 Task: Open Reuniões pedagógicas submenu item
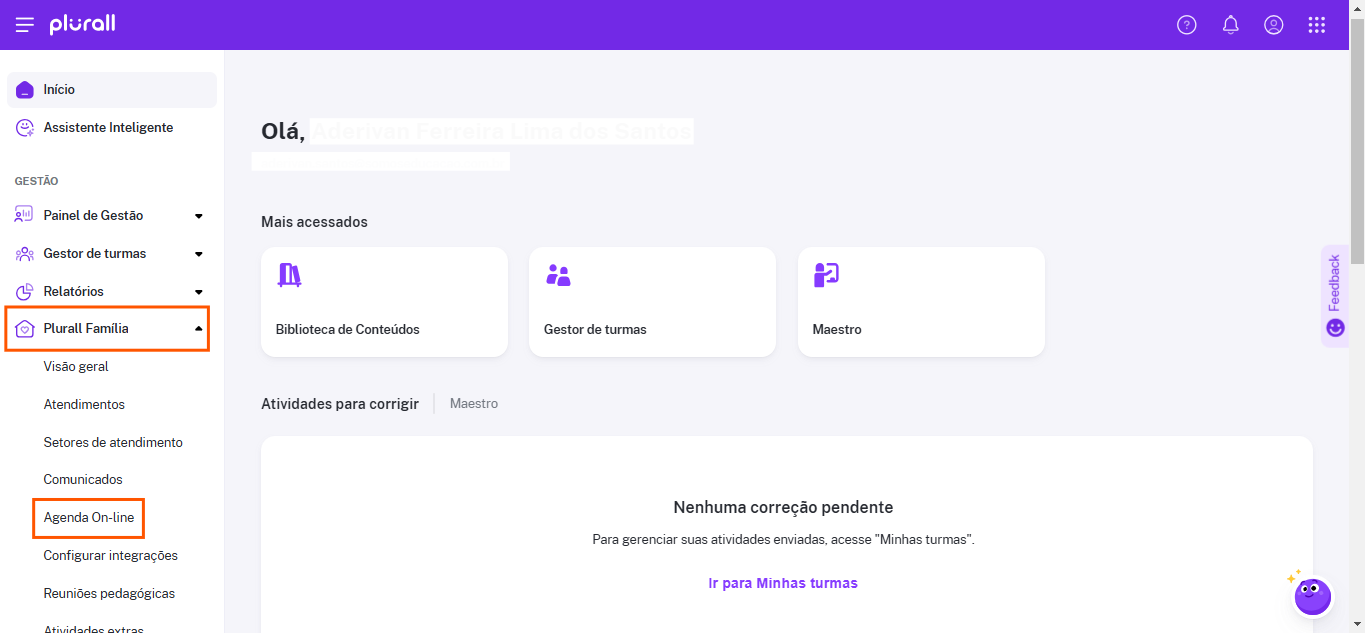point(109,594)
